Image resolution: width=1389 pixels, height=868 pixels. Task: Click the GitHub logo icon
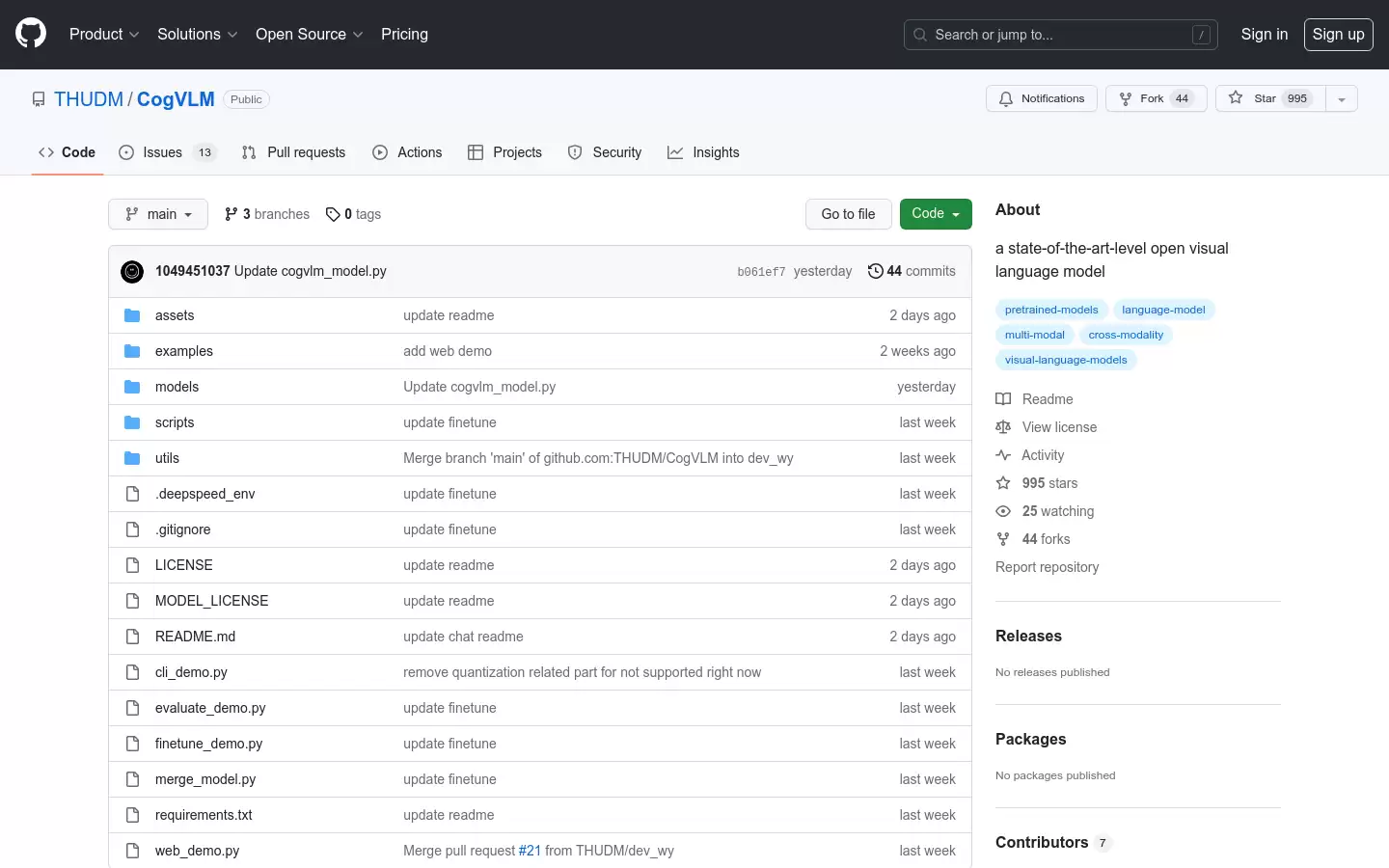31,34
